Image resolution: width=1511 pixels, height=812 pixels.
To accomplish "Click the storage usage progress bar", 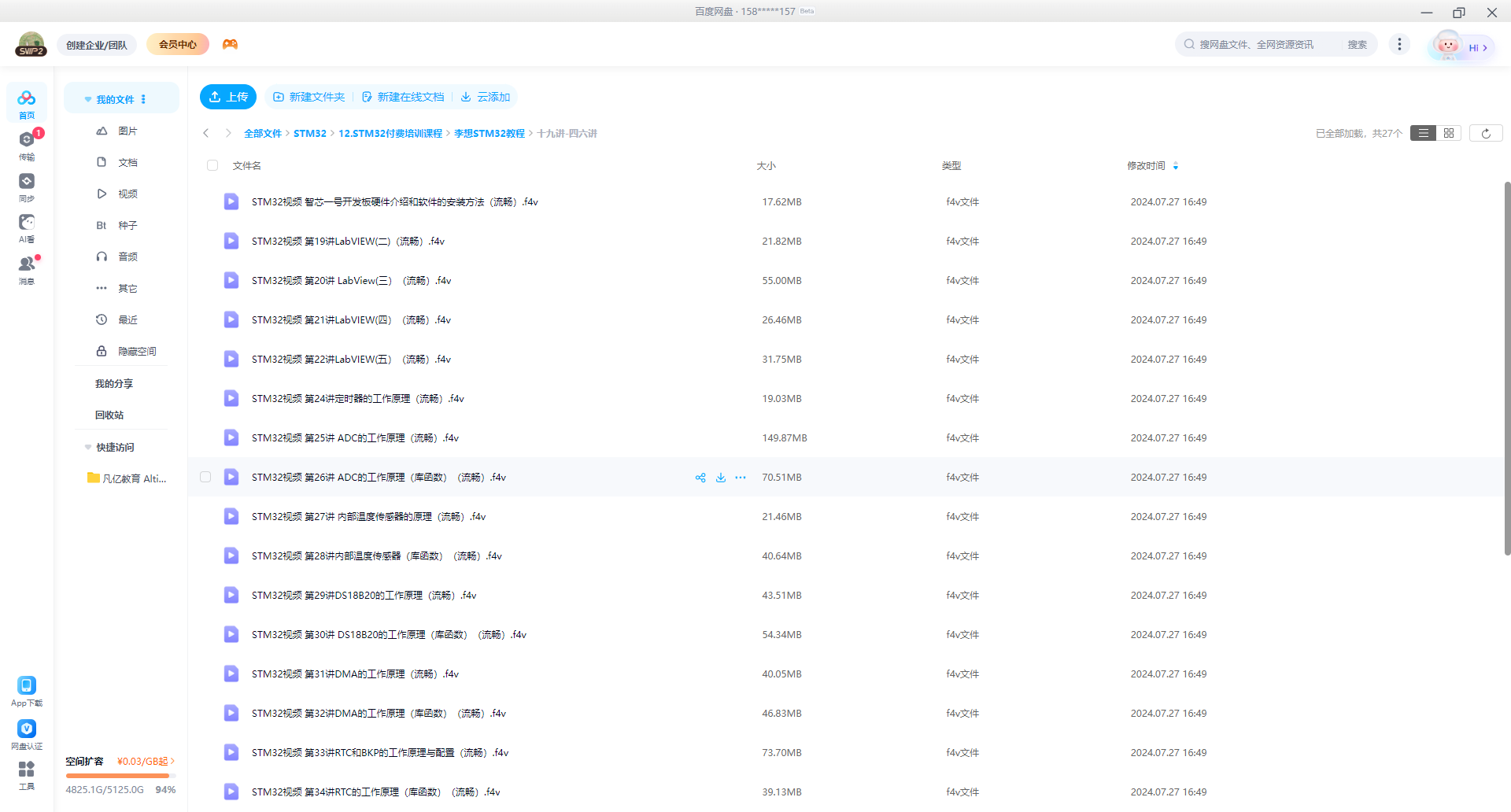I will pos(121,776).
